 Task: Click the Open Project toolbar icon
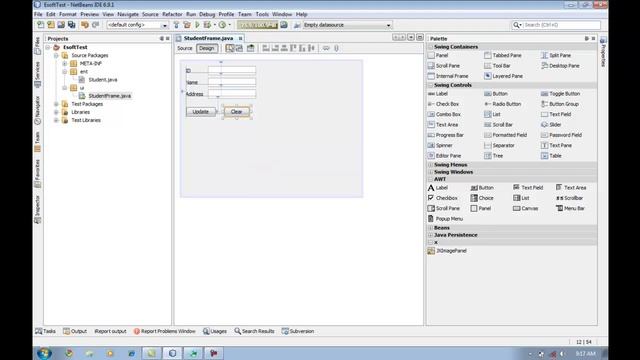click(61, 25)
